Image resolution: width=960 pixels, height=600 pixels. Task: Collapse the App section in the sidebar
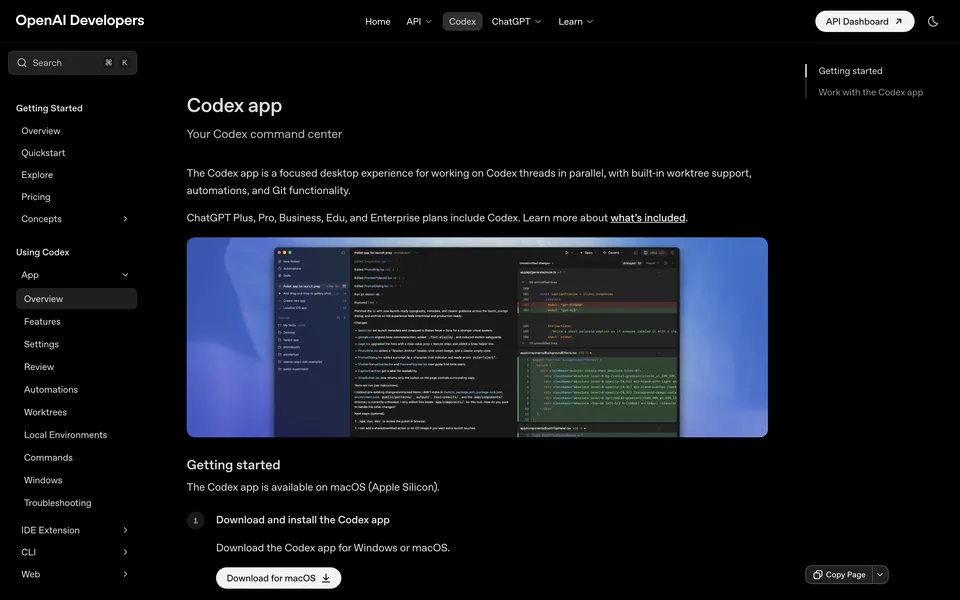coord(124,273)
